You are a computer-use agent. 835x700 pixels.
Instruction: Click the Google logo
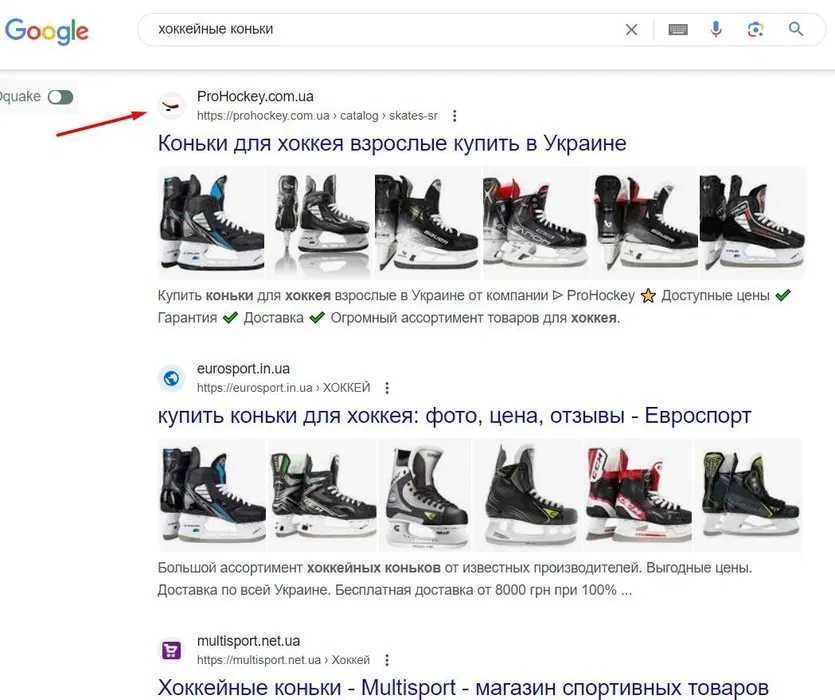click(47, 31)
